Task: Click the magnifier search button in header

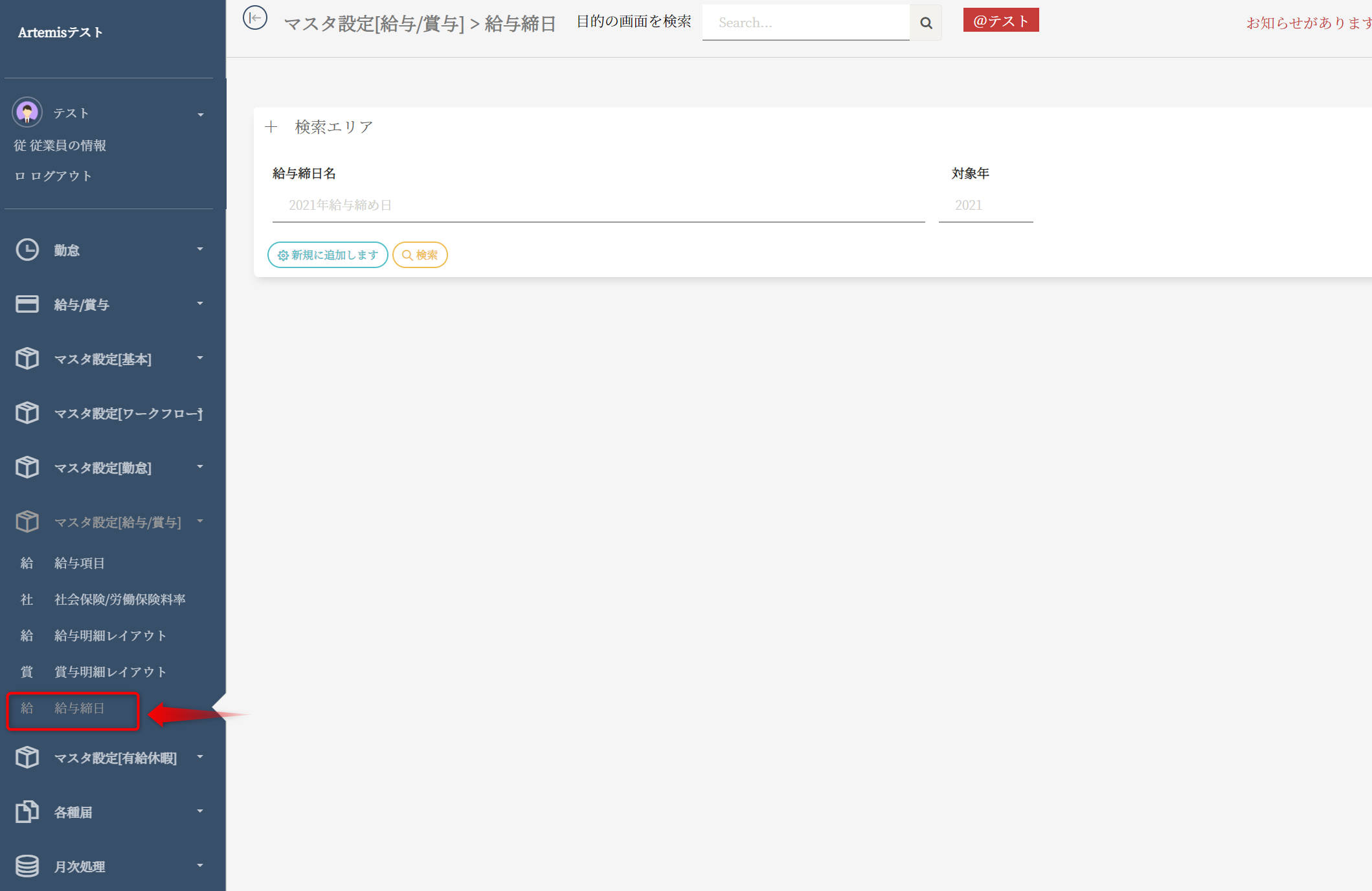Action: (926, 23)
